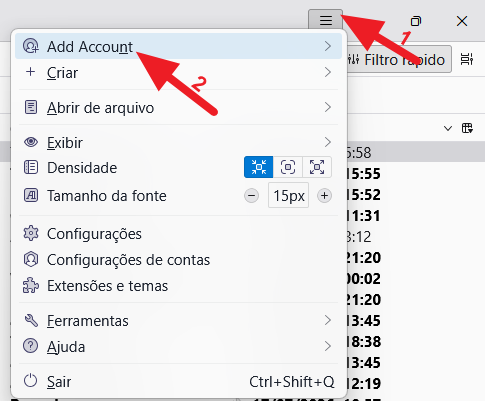Expand the Criar submenu arrow
The width and height of the screenshot is (485, 401).
tap(328, 72)
